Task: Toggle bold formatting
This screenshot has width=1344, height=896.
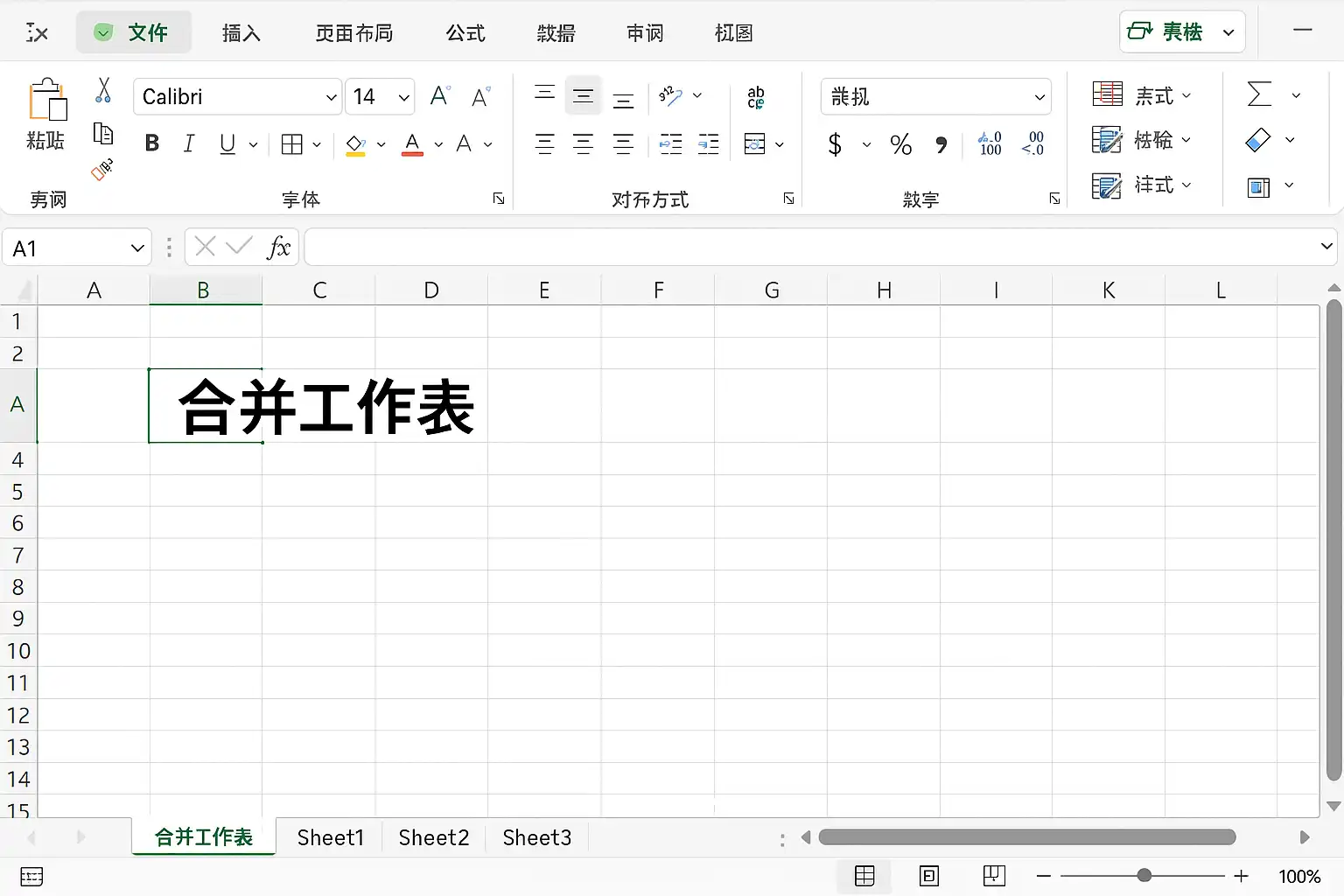Action: (x=152, y=143)
